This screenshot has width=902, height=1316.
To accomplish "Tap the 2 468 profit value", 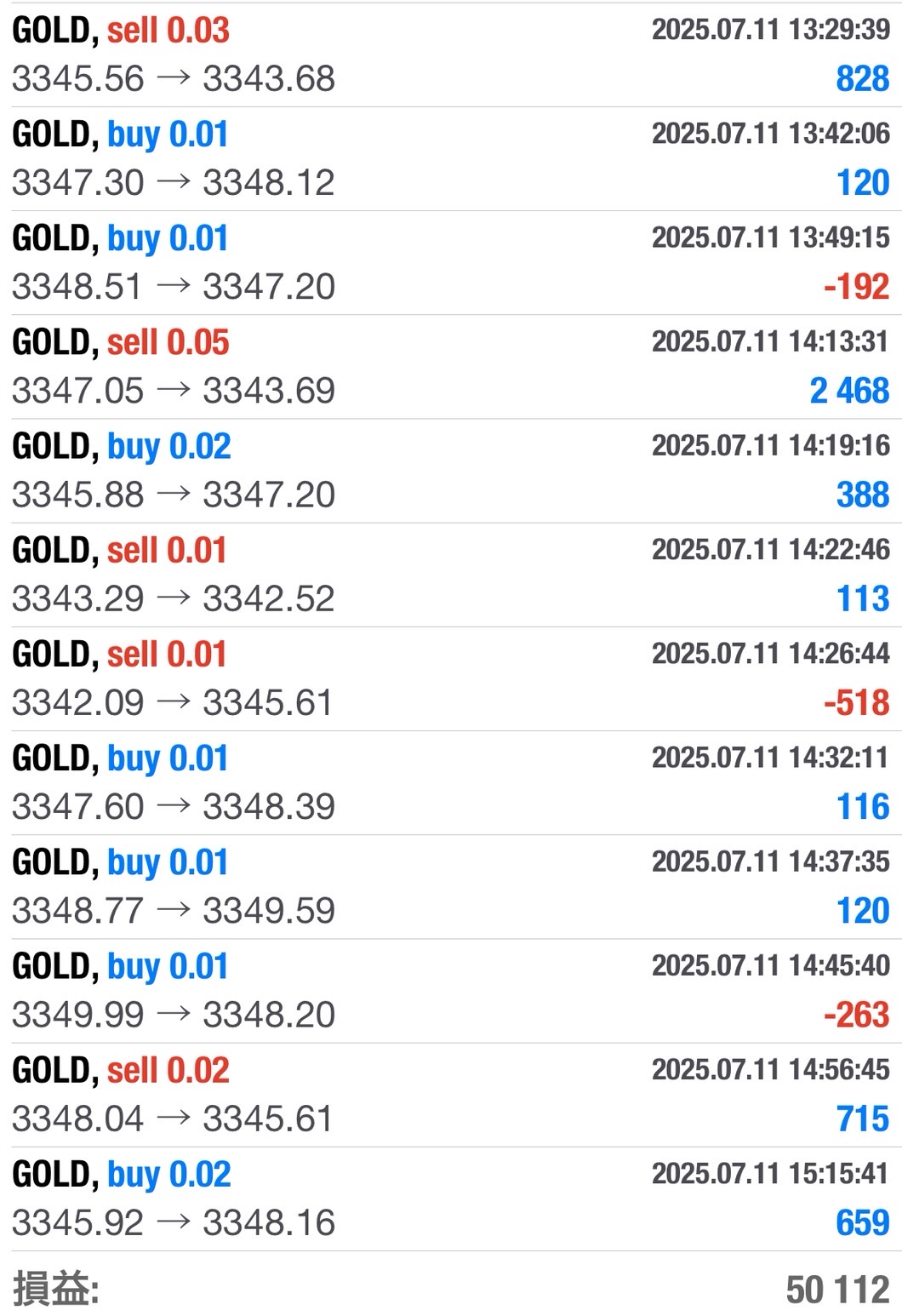I will [849, 391].
